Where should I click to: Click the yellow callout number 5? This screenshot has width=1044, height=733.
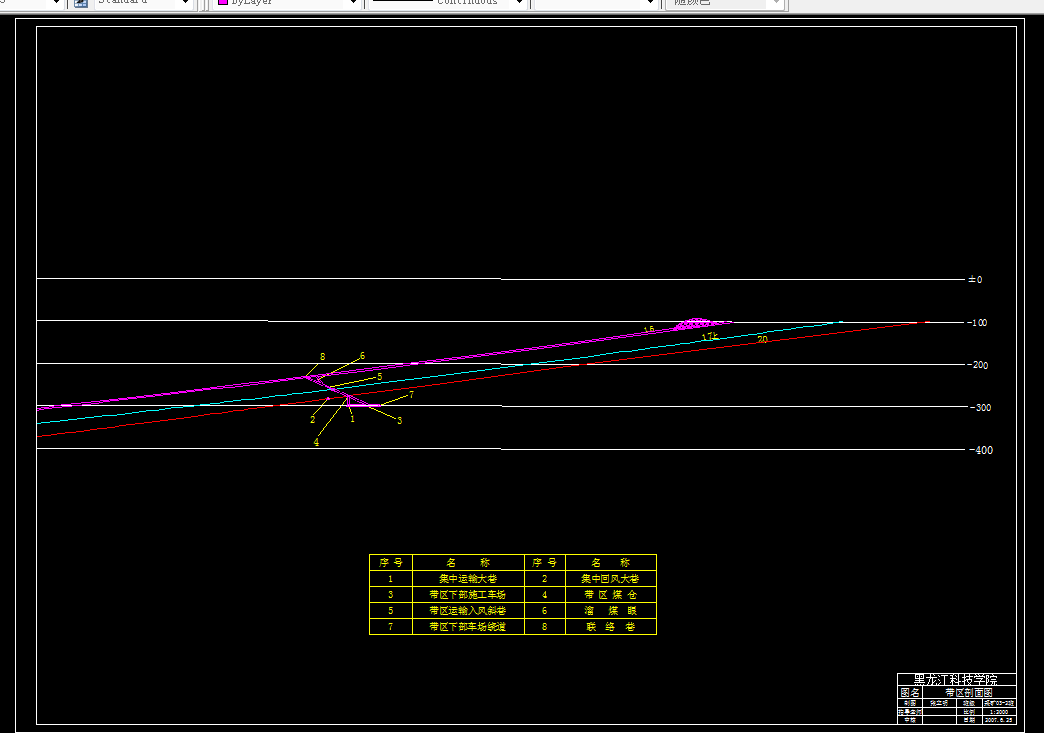click(380, 377)
